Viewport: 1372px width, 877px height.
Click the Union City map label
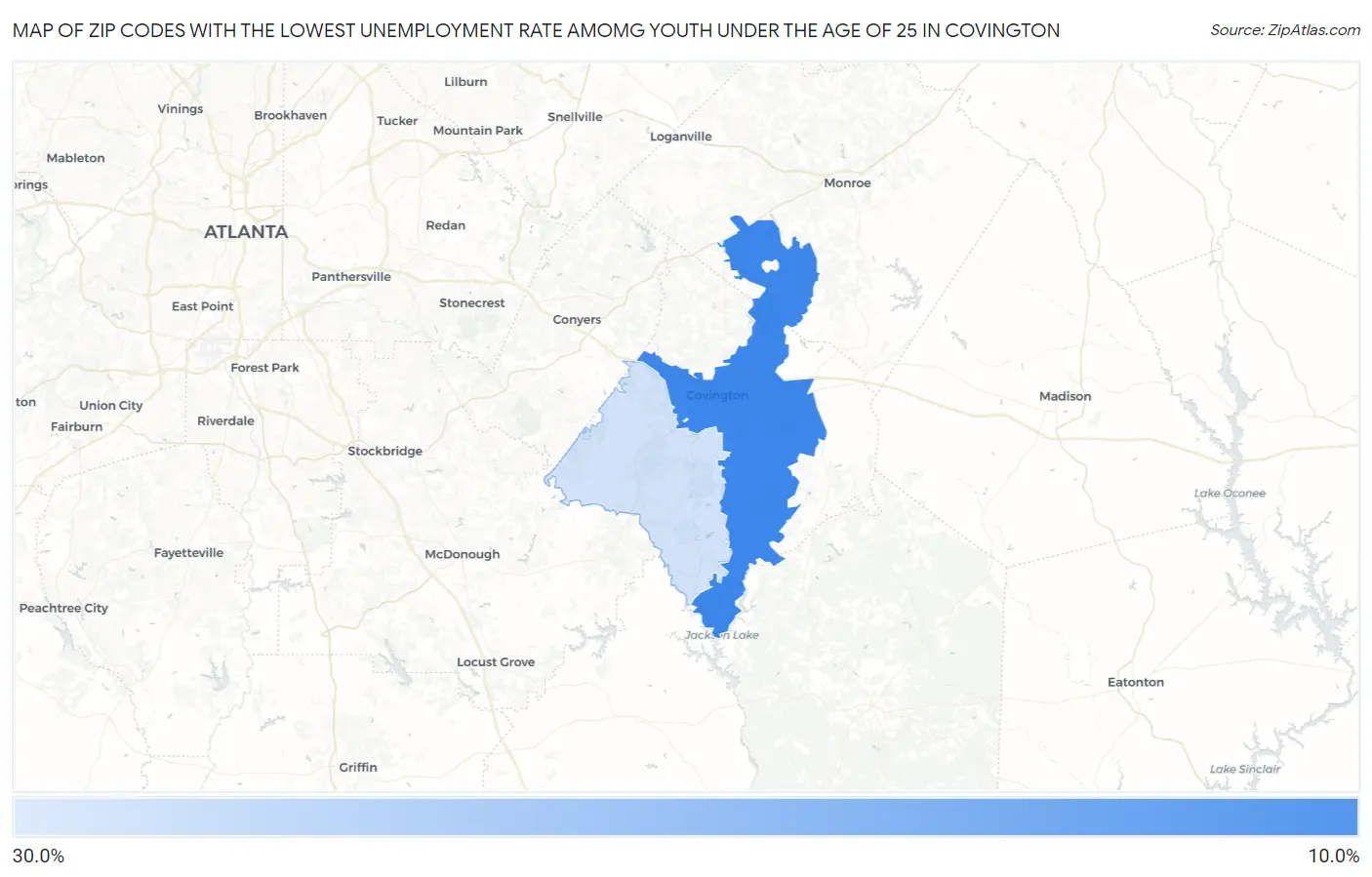[x=111, y=406]
